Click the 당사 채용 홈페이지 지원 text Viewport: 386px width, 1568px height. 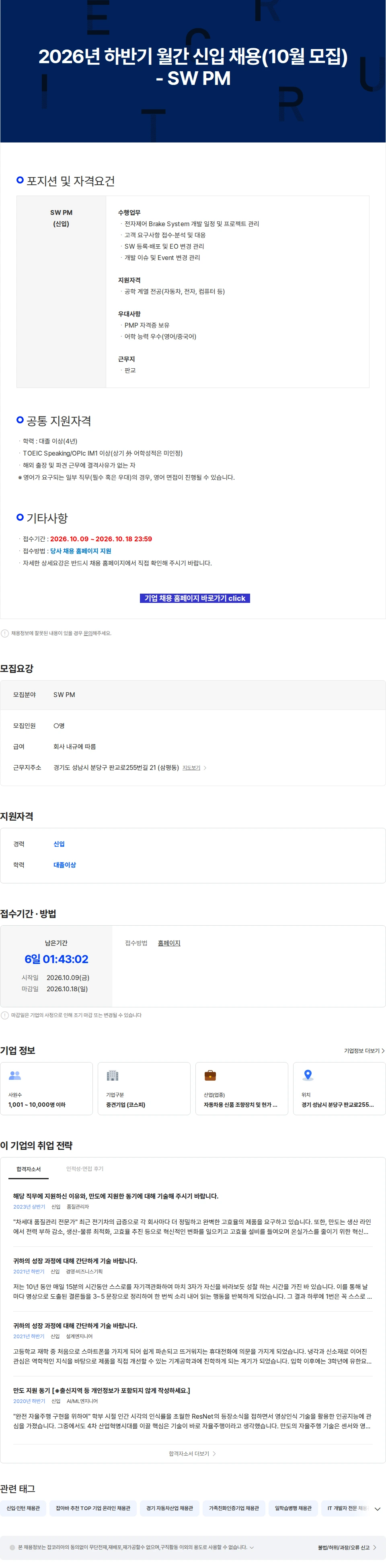click(x=80, y=551)
